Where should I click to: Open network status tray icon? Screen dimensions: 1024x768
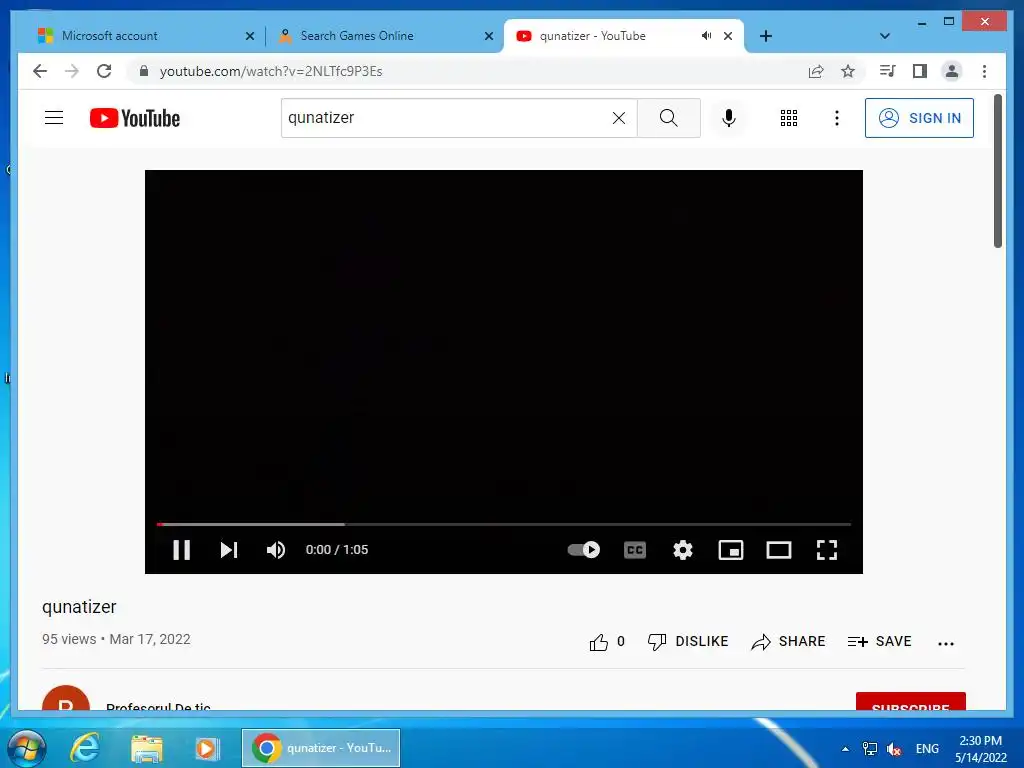[x=869, y=749]
